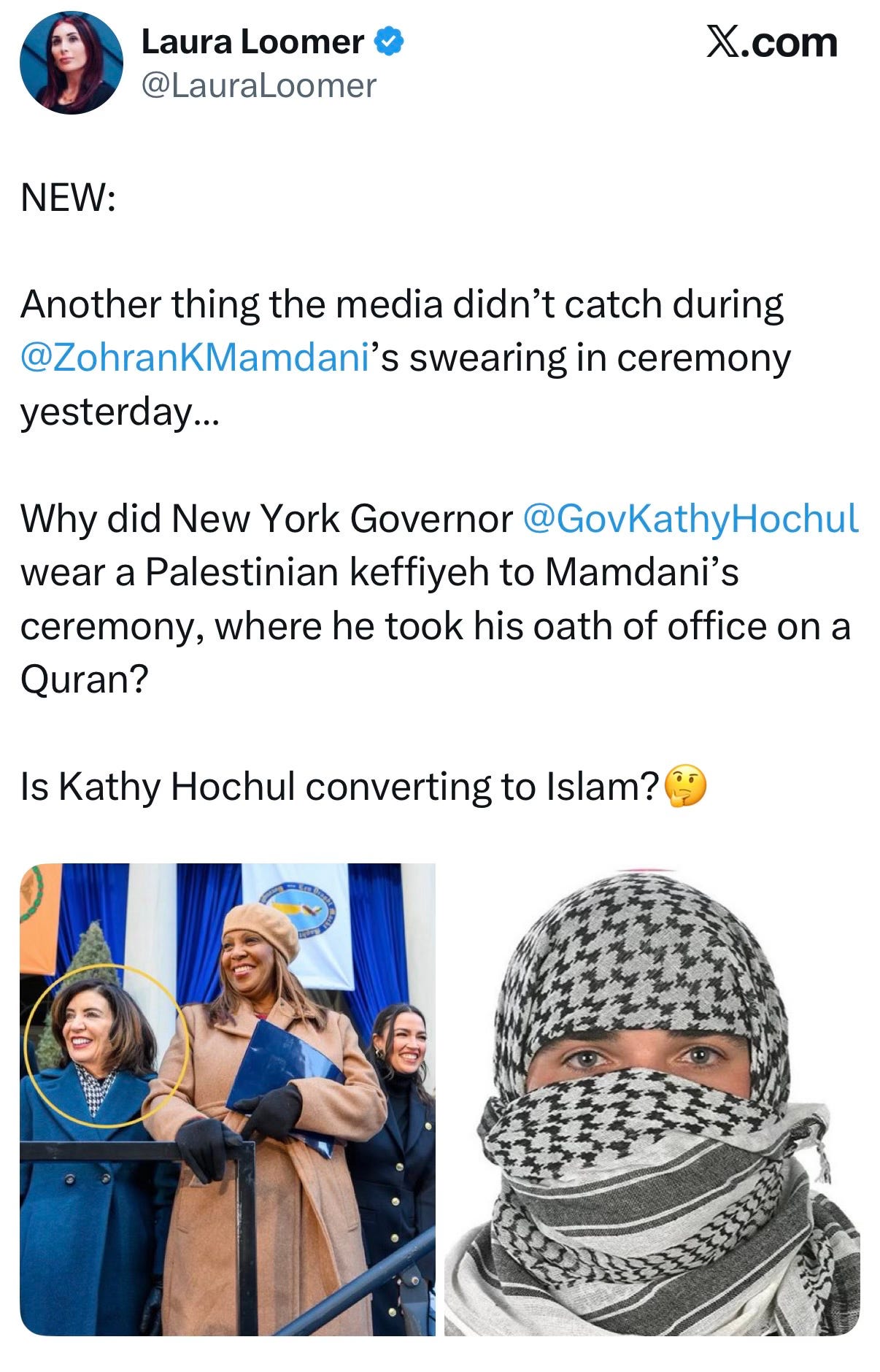880x1372 pixels.
Task: Open the right keffiyeh scarf photo
Action: [652, 1100]
